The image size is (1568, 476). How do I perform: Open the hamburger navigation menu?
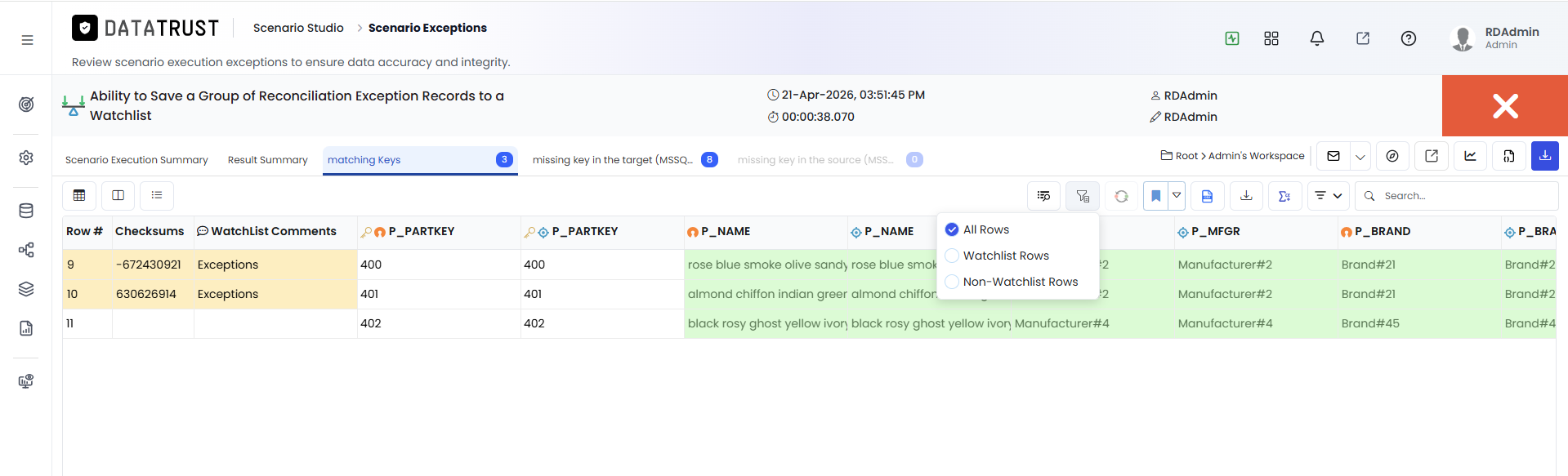click(x=27, y=39)
